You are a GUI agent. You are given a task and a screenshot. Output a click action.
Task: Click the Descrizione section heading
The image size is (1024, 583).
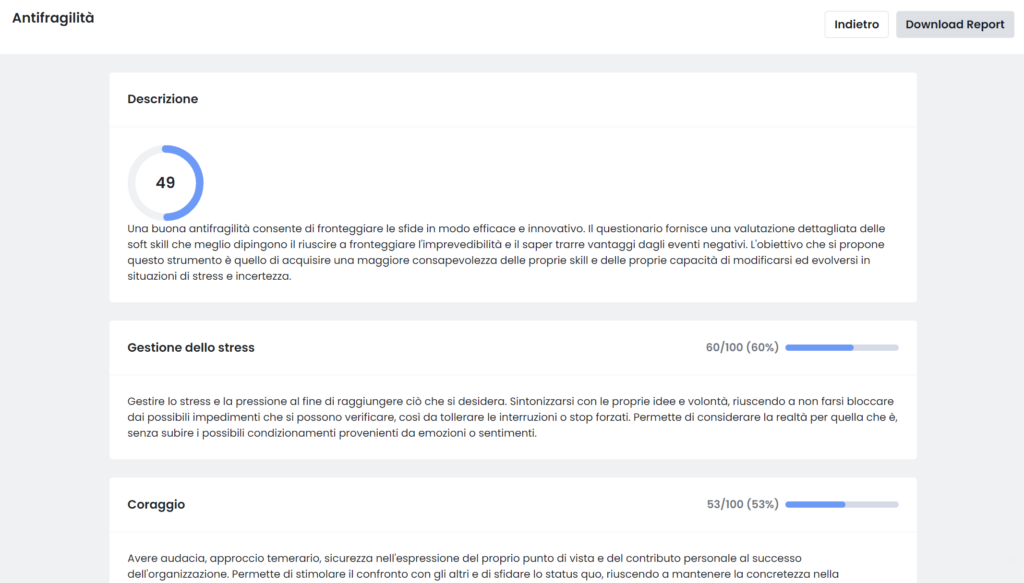pos(163,99)
